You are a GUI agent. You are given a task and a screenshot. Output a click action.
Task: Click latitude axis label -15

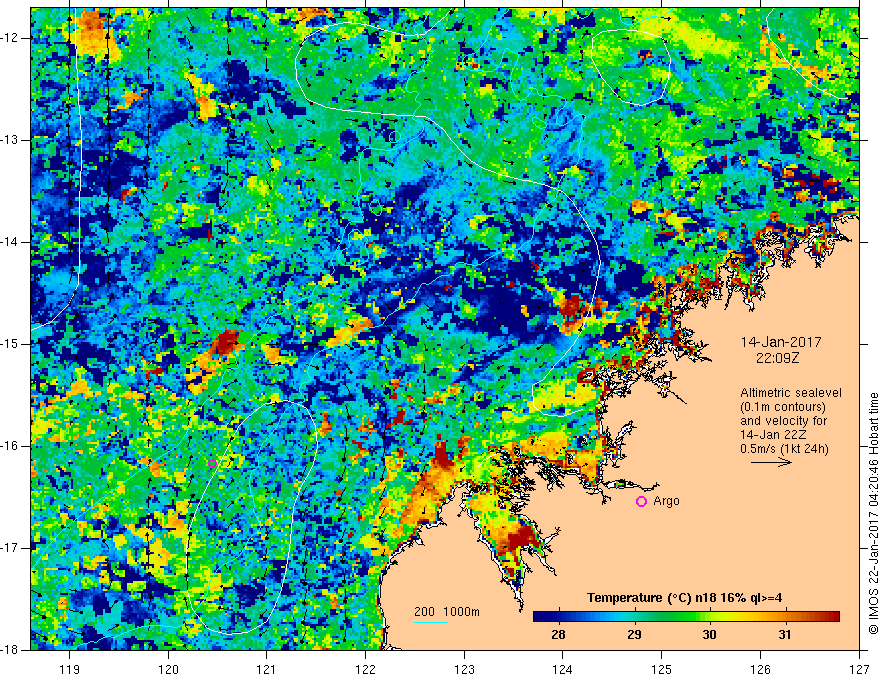10,344
